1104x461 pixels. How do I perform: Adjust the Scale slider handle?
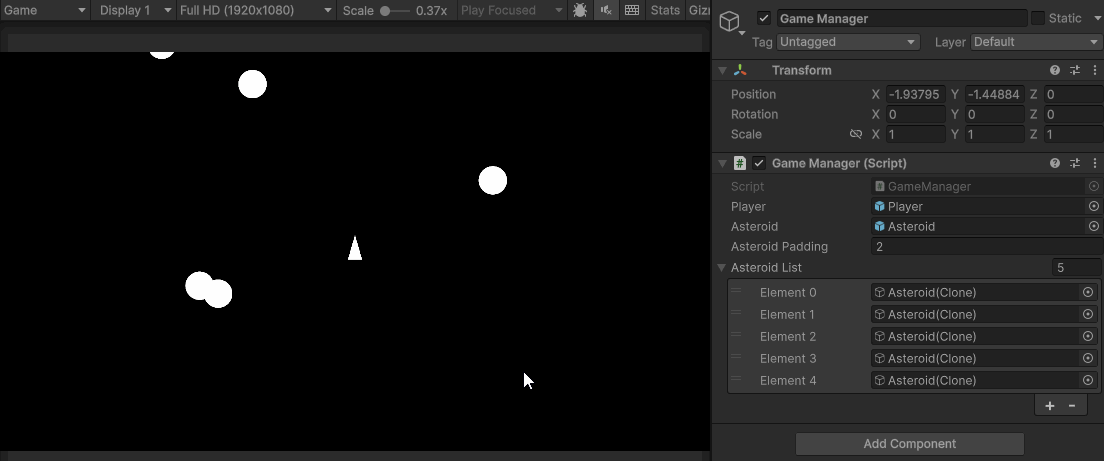(x=385, y=11)
